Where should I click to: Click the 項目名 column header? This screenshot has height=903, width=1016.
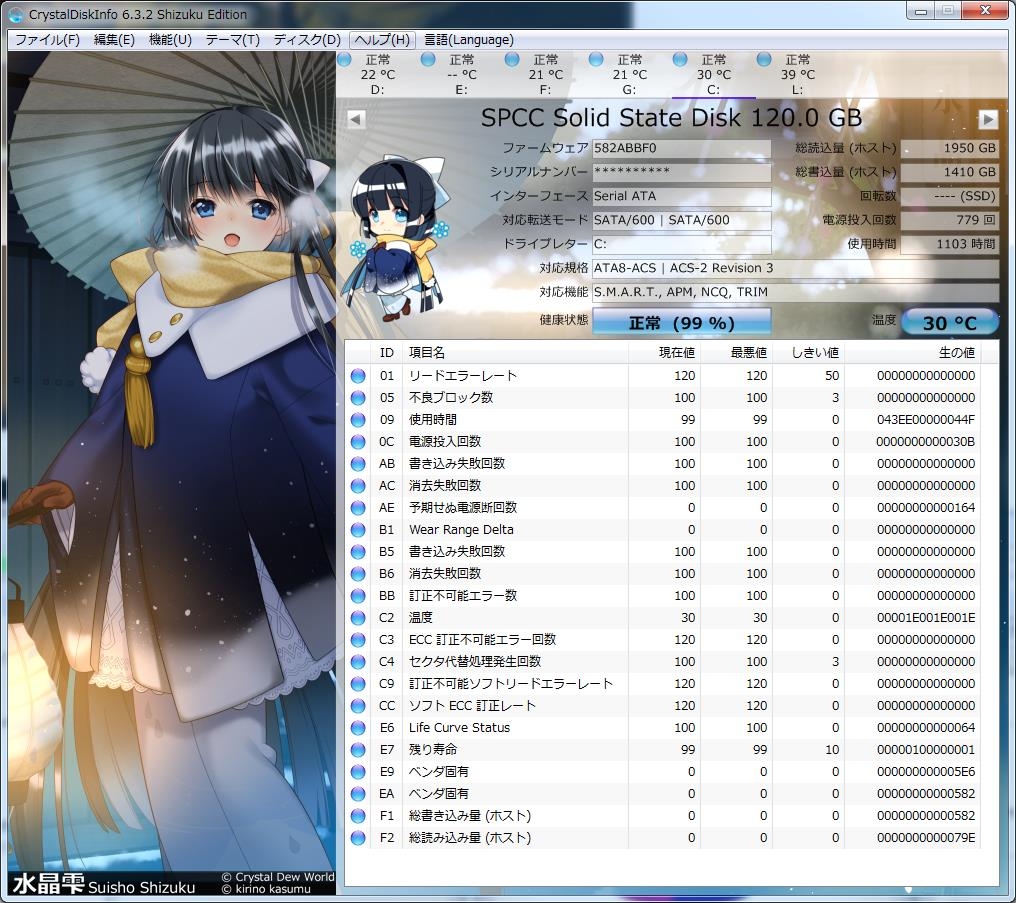[515, 352]
